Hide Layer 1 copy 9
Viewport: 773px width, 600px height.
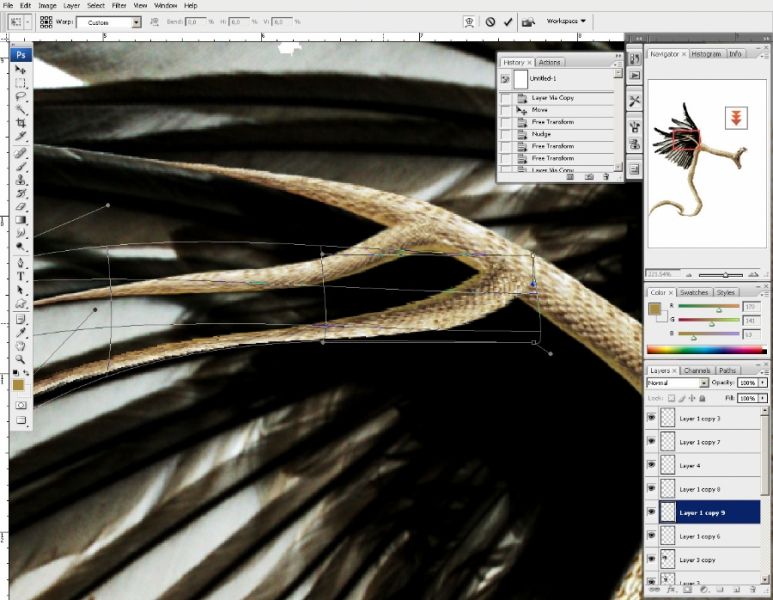coord(651,512)
